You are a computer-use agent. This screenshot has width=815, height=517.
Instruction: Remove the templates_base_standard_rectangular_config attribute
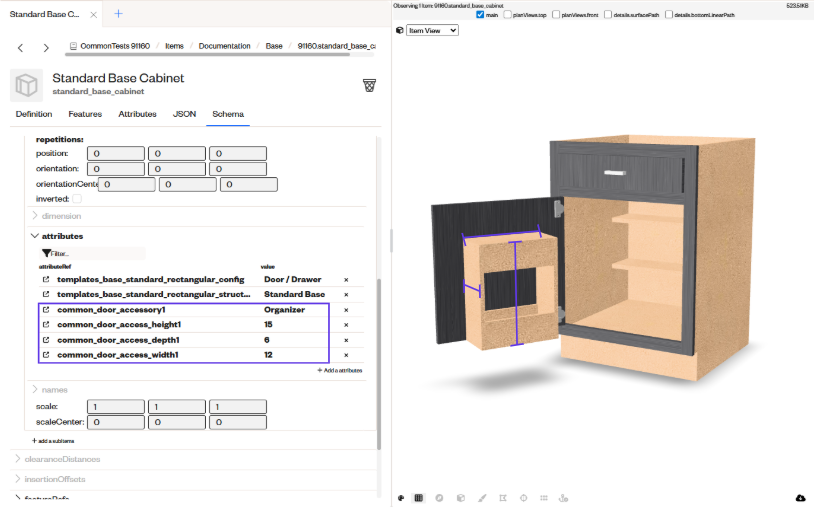pyautogui.click(x=346, y=280)
